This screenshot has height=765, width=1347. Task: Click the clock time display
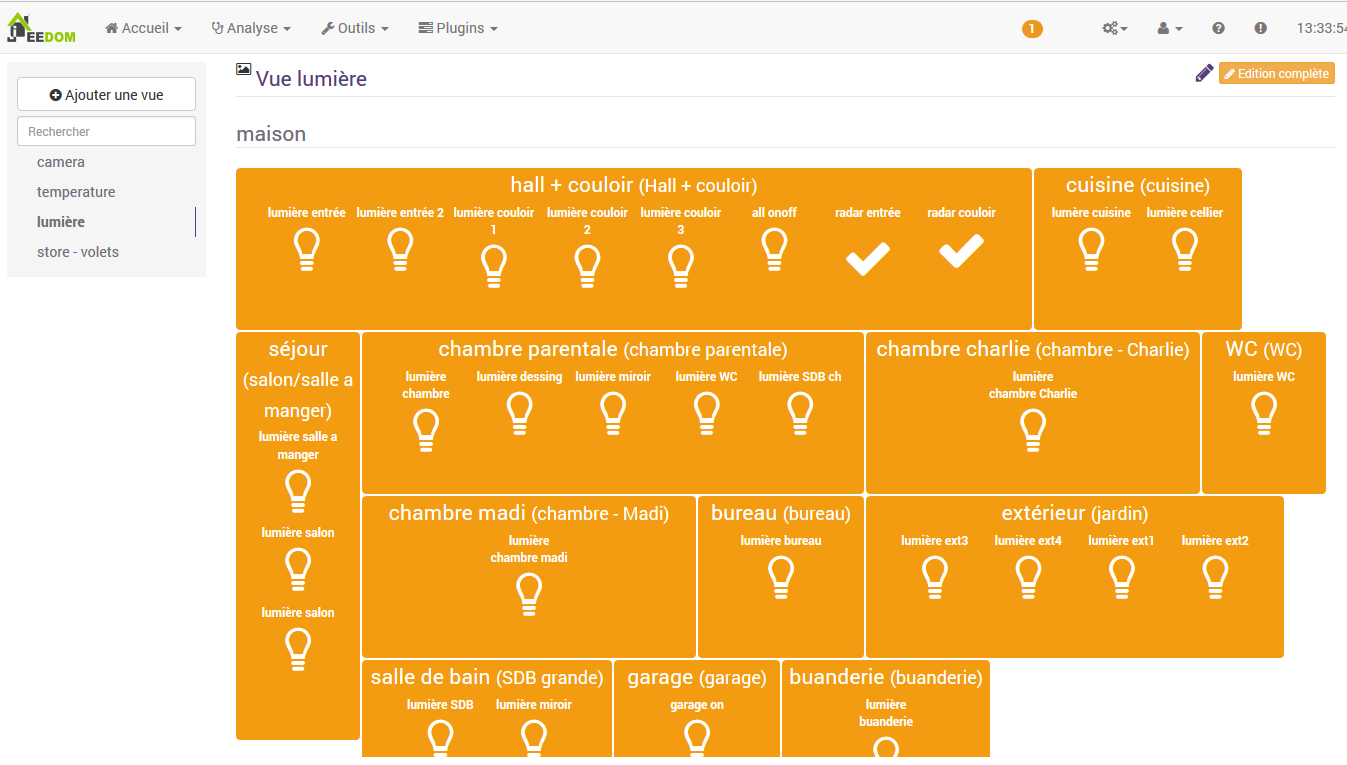coord(1322,28)
